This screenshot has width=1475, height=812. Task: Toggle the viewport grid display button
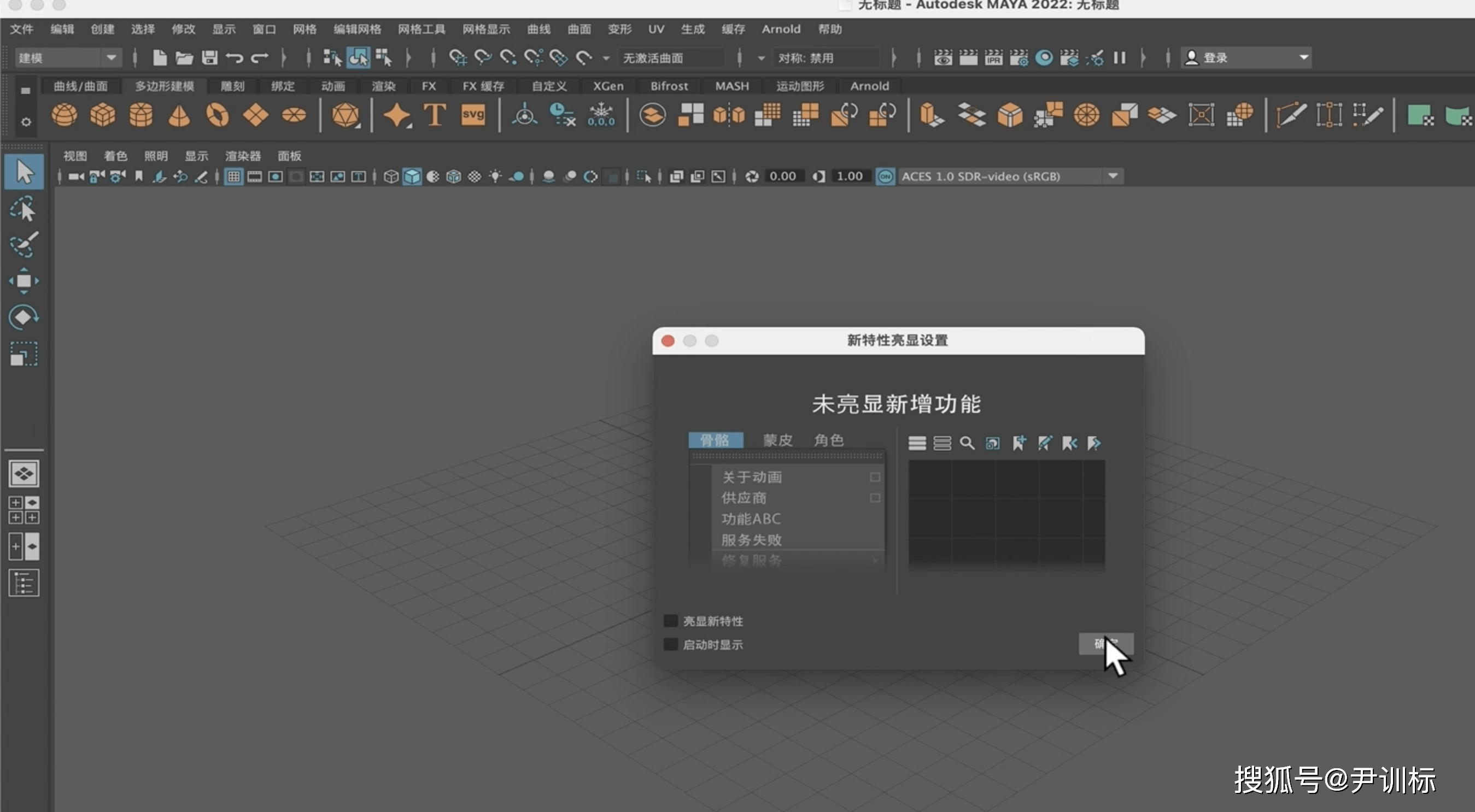coord(233,177)
